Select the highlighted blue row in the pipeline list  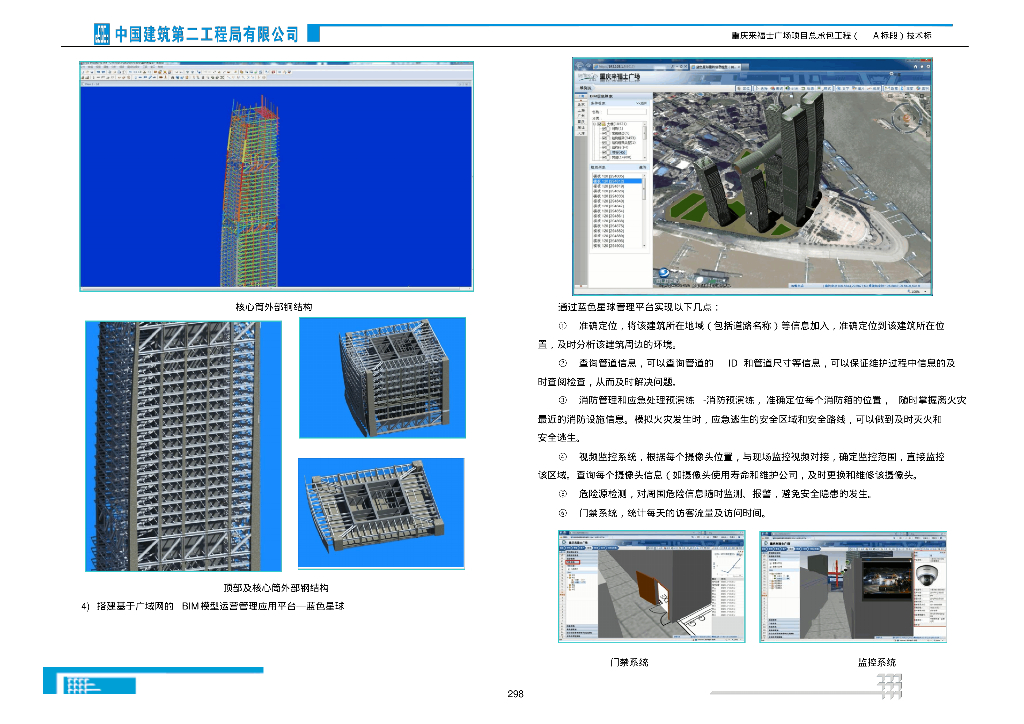click(617, 181)
